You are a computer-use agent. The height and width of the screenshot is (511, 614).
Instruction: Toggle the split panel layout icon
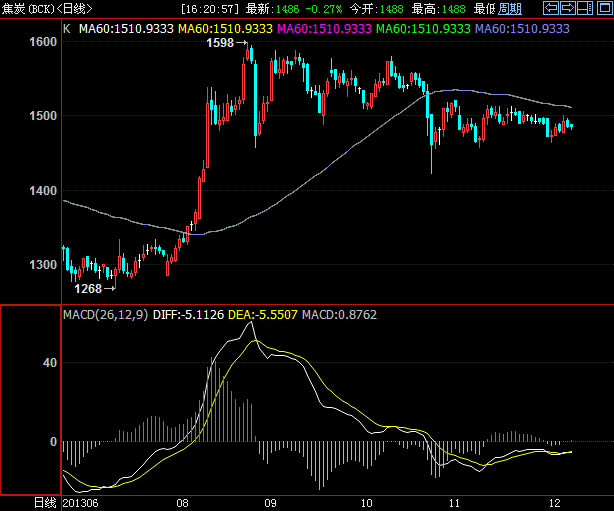(x=585, y=8)
